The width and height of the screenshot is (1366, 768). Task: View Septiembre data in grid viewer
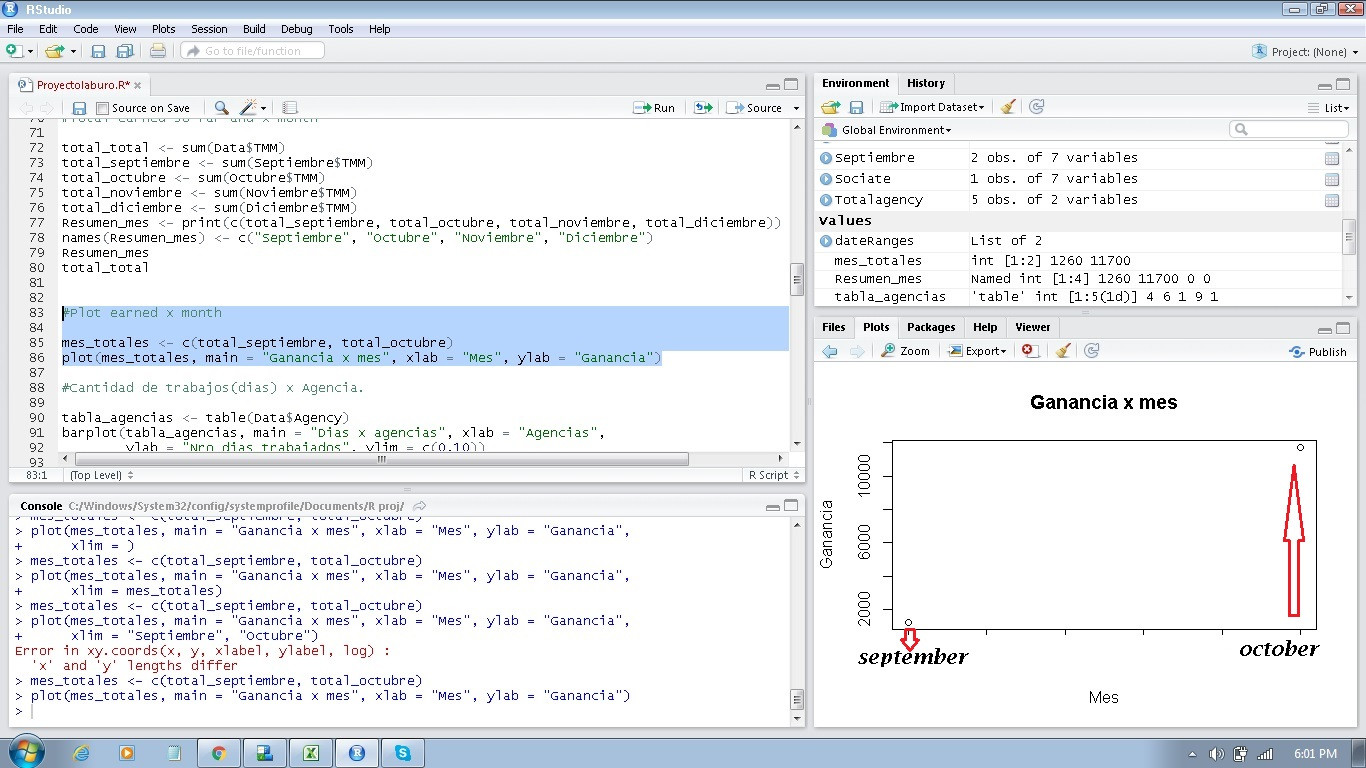tap(1331, 158)
